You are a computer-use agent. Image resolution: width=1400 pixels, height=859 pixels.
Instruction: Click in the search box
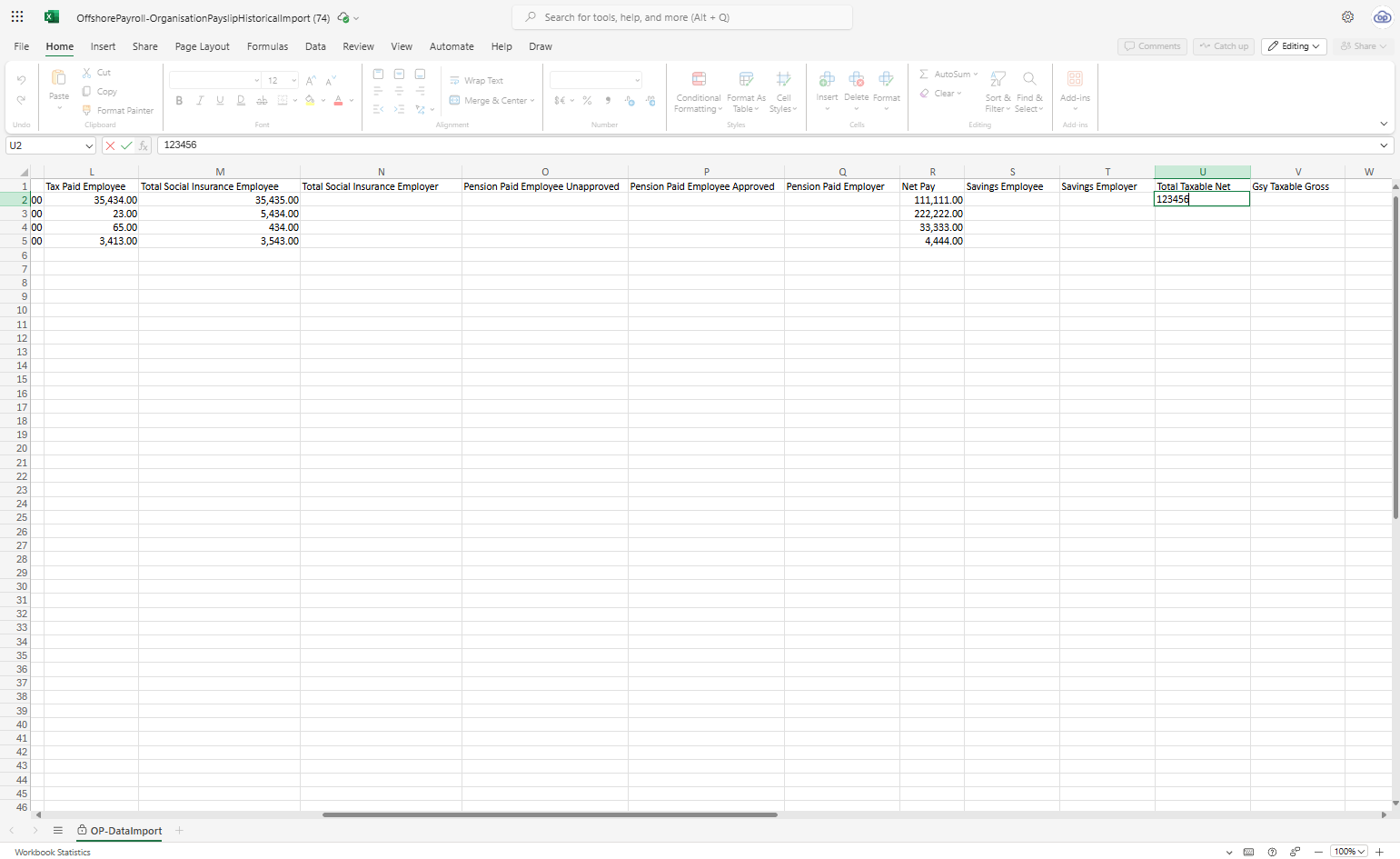[682, 17]
